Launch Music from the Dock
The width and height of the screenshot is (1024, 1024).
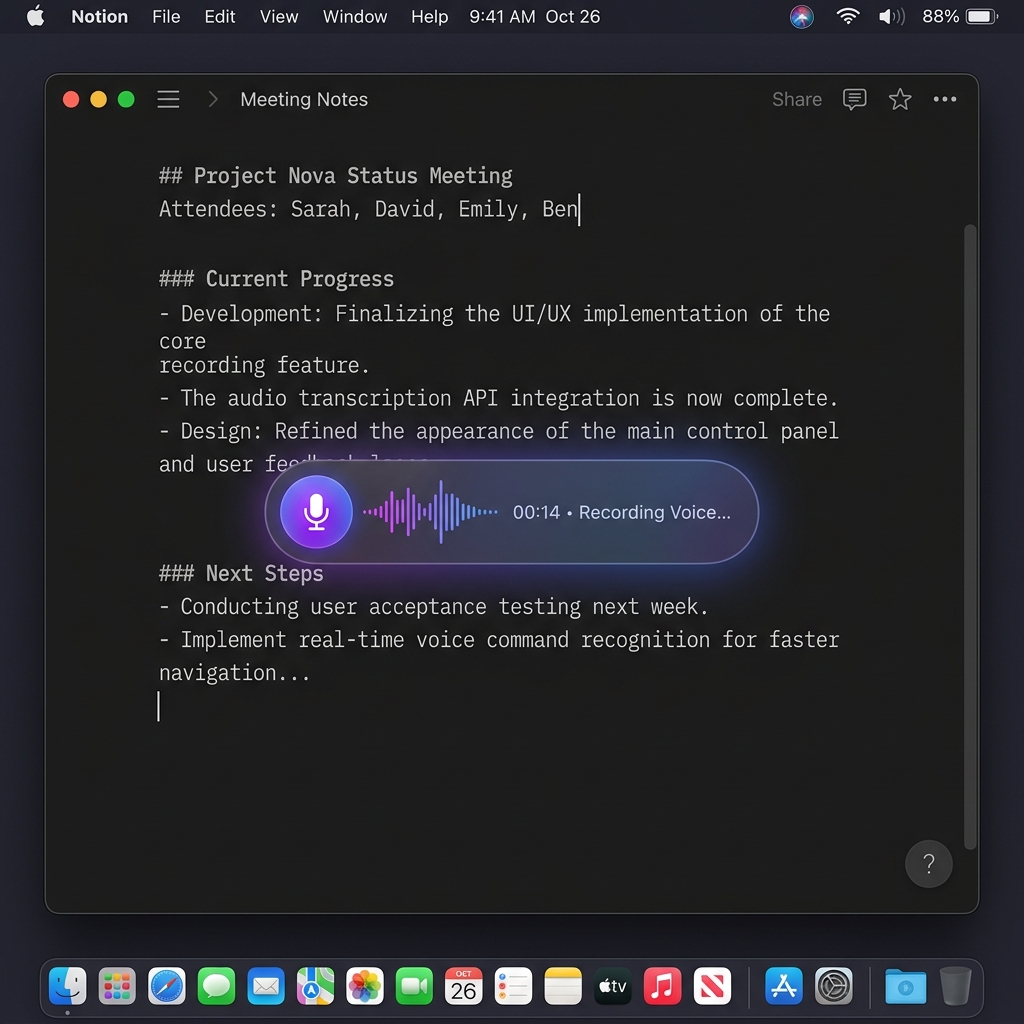pos(662,986)
